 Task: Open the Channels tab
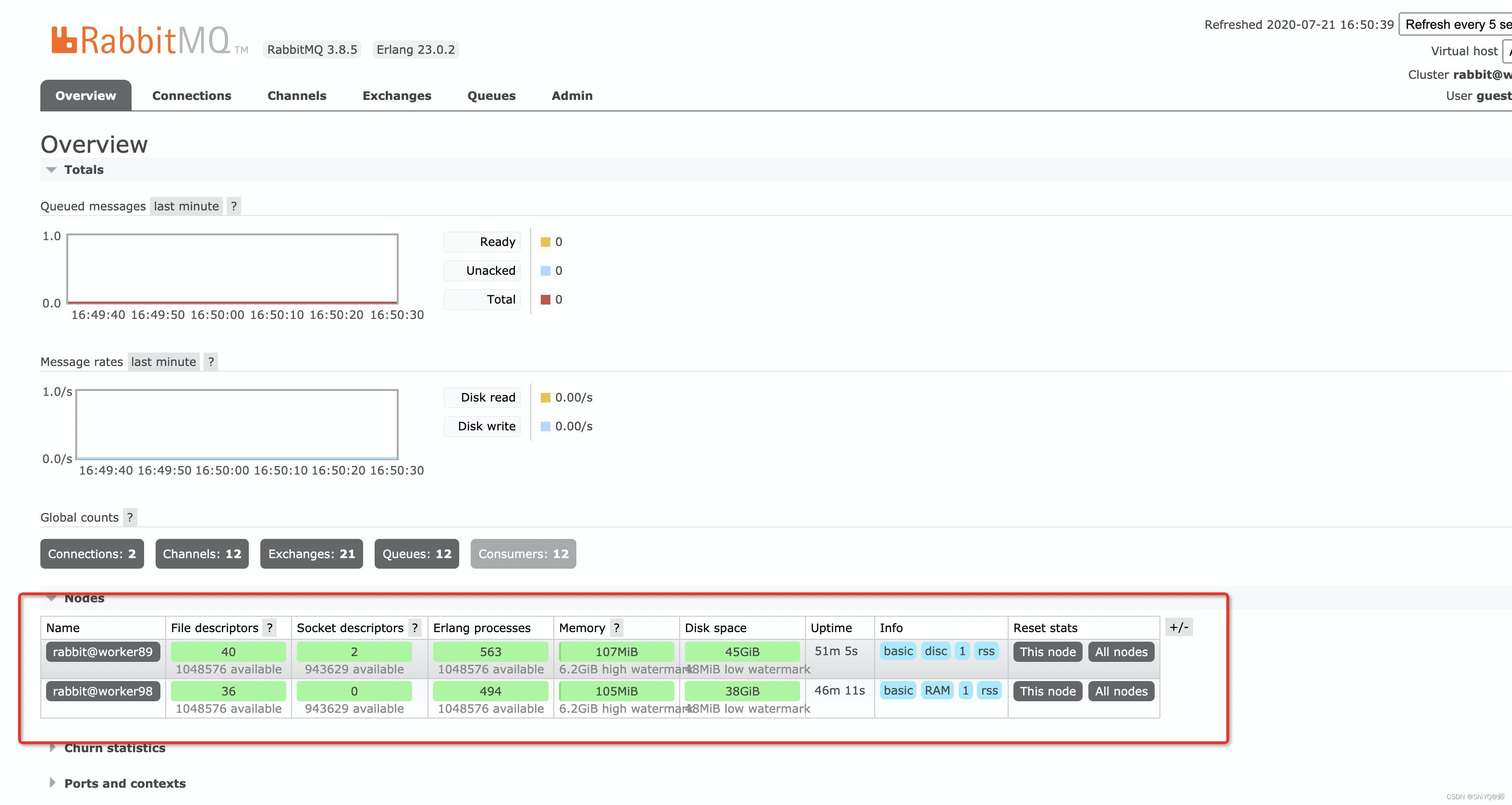(296, 95)
